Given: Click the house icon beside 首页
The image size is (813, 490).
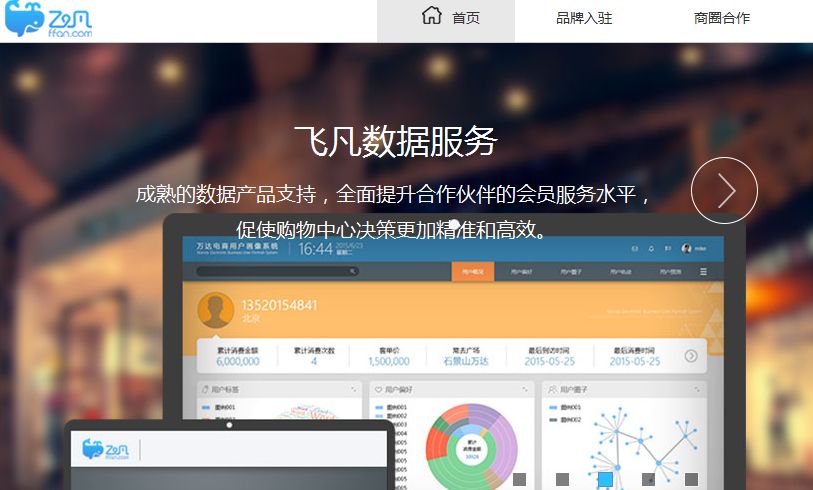Looking at the screenshot, I should pos(431,16).
